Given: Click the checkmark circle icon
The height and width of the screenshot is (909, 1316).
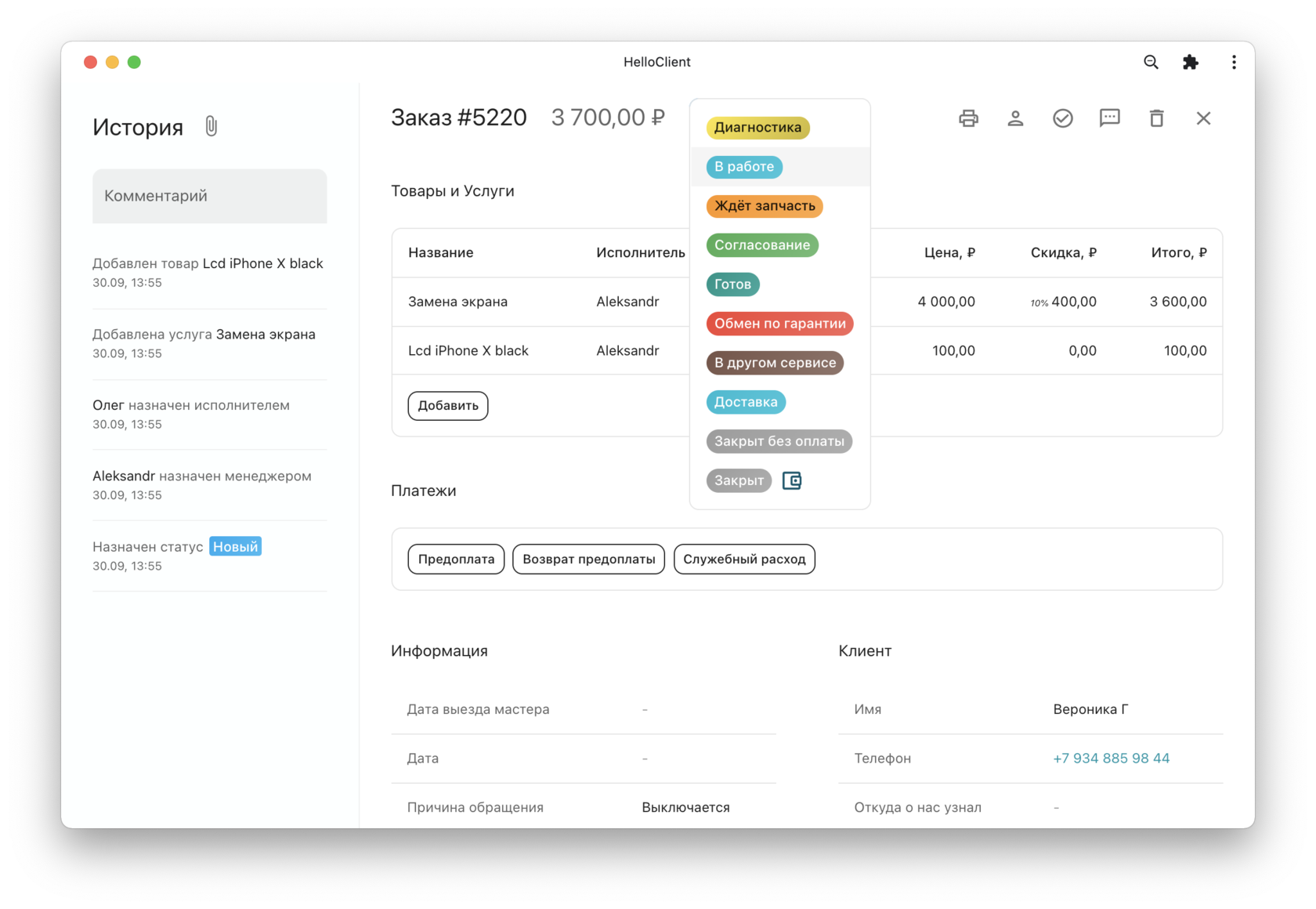Looking at the screenshot, I should coord(1062,118).
